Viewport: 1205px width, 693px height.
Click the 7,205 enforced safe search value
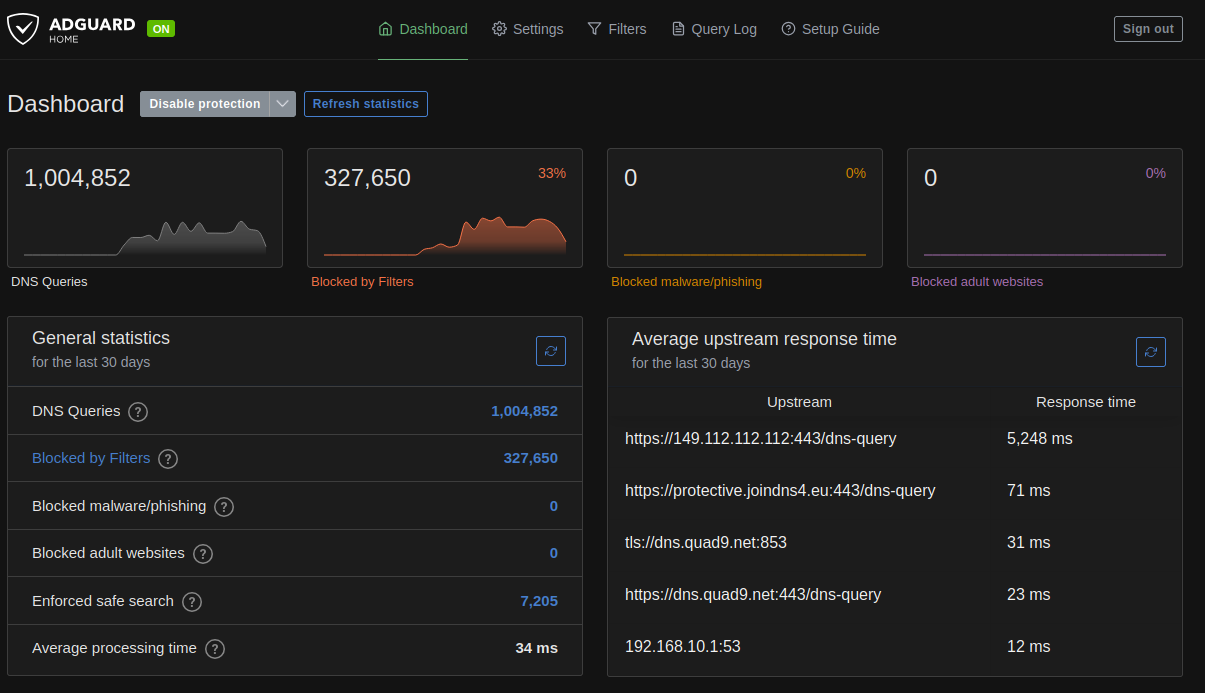[x=539, y=601]
